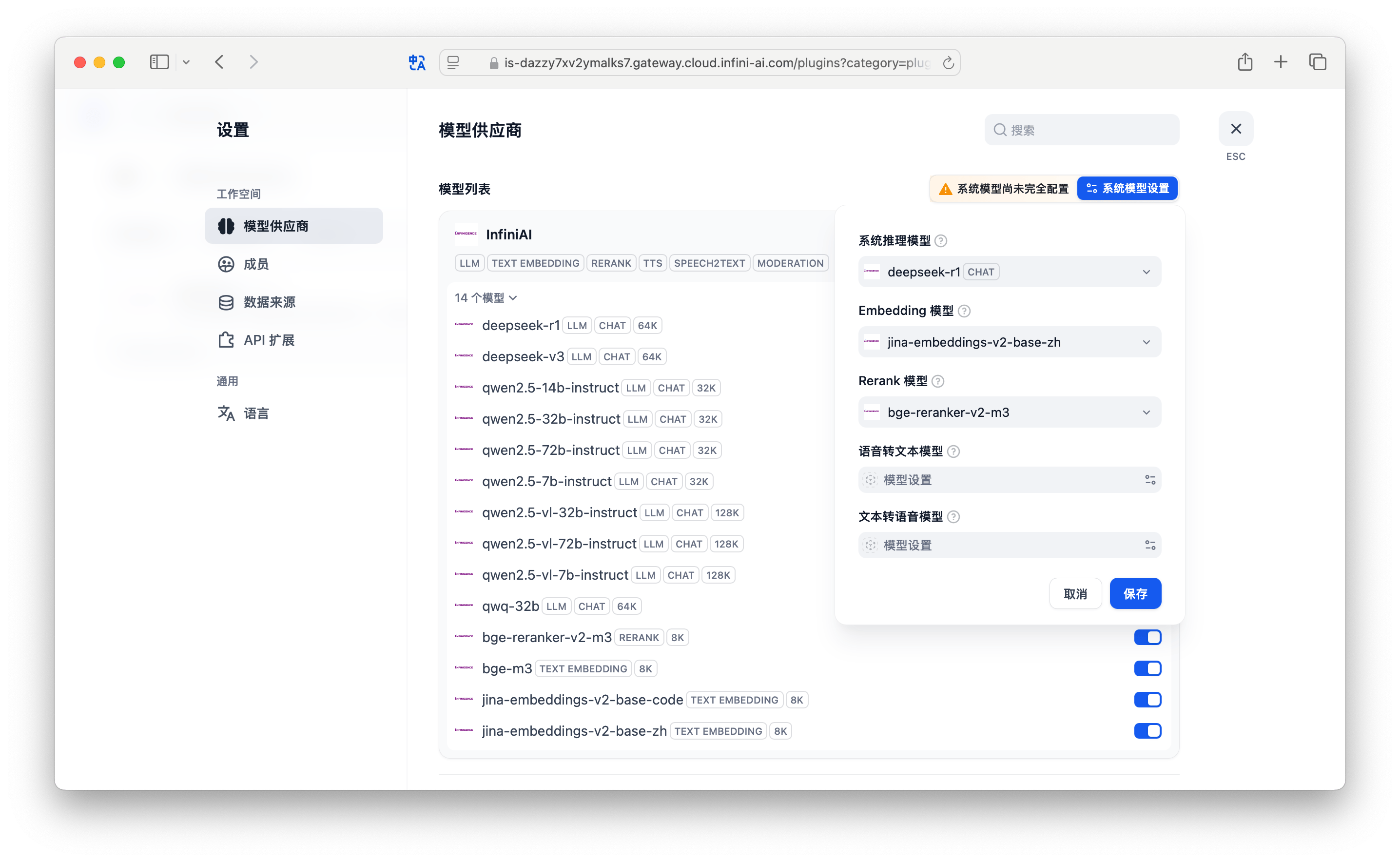Open the deepseek-r1 system model dropdown
1400x862 pixels.
coord(1009,272)
